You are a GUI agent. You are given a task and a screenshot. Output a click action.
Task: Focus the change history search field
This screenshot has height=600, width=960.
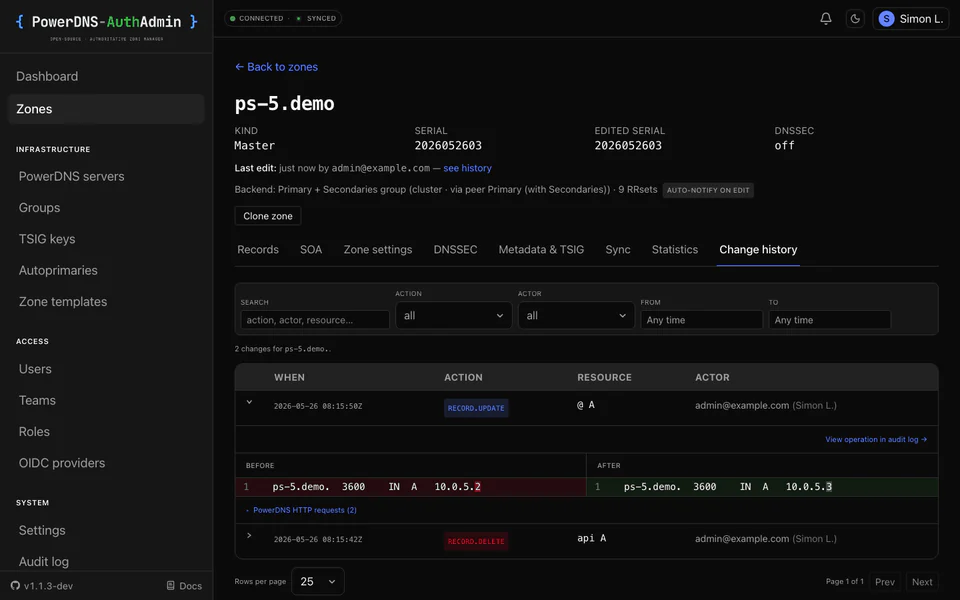315,320
